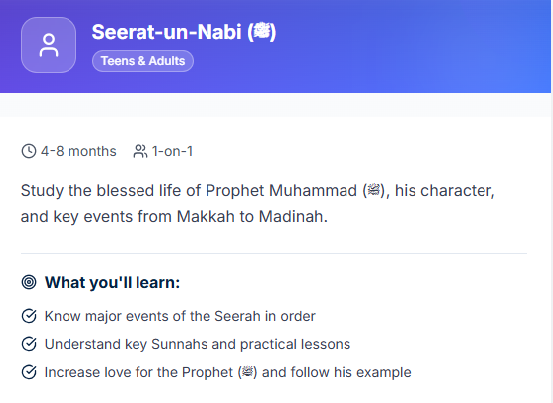Click the divider line above What you'll learn
This screenshot has width=553, height=403.
click(x=274, y=253)
